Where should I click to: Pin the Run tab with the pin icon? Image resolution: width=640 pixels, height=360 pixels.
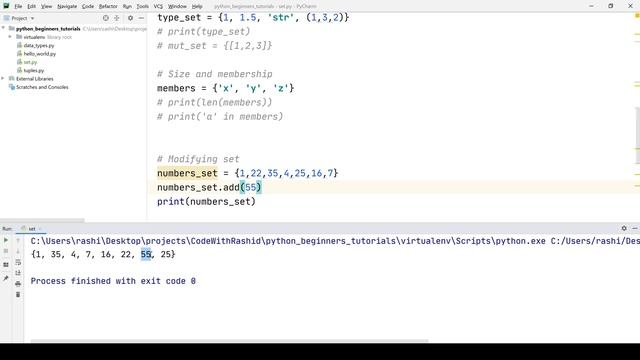(6, 278)
